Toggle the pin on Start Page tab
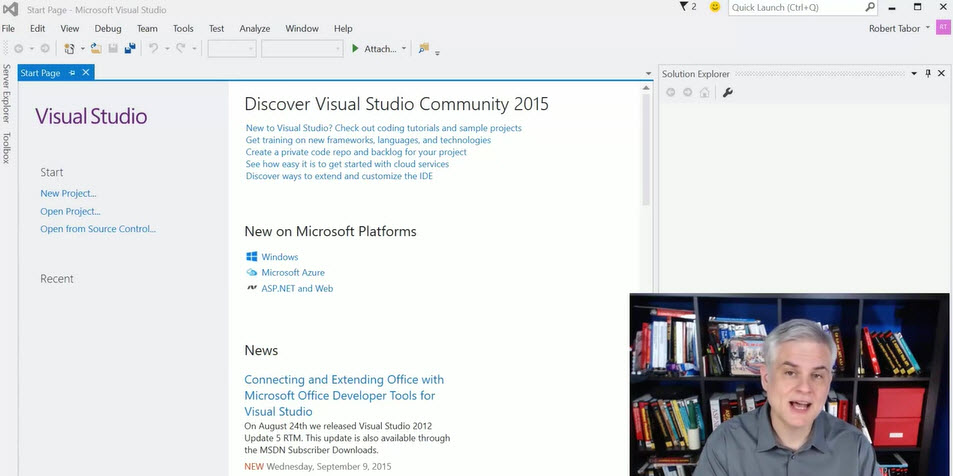The image size is (953, 476). (72, 73)
